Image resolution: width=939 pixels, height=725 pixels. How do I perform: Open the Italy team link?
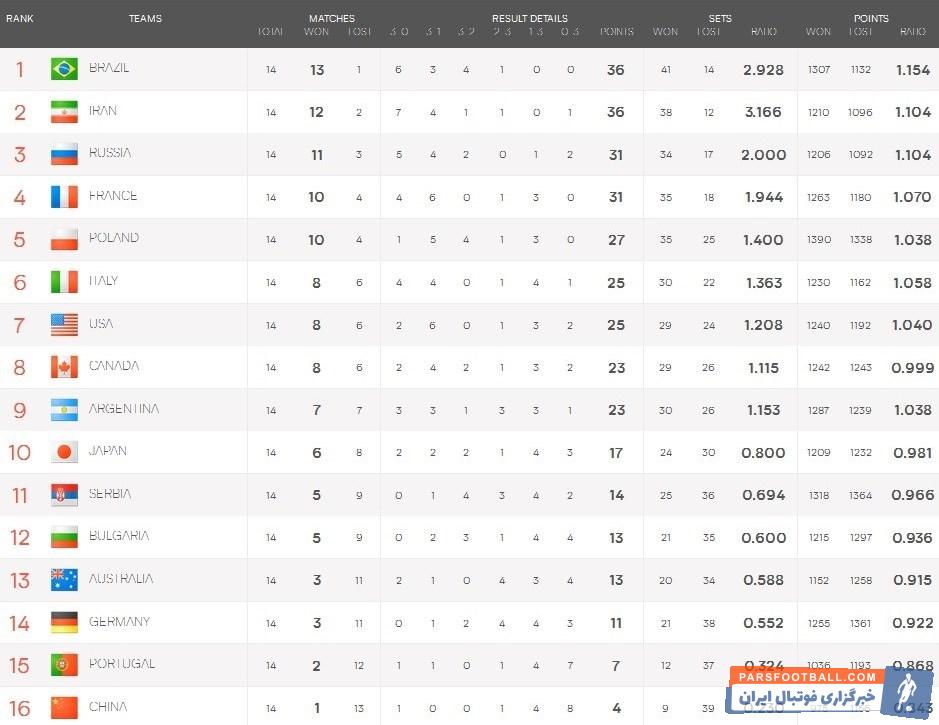[104, 281]
